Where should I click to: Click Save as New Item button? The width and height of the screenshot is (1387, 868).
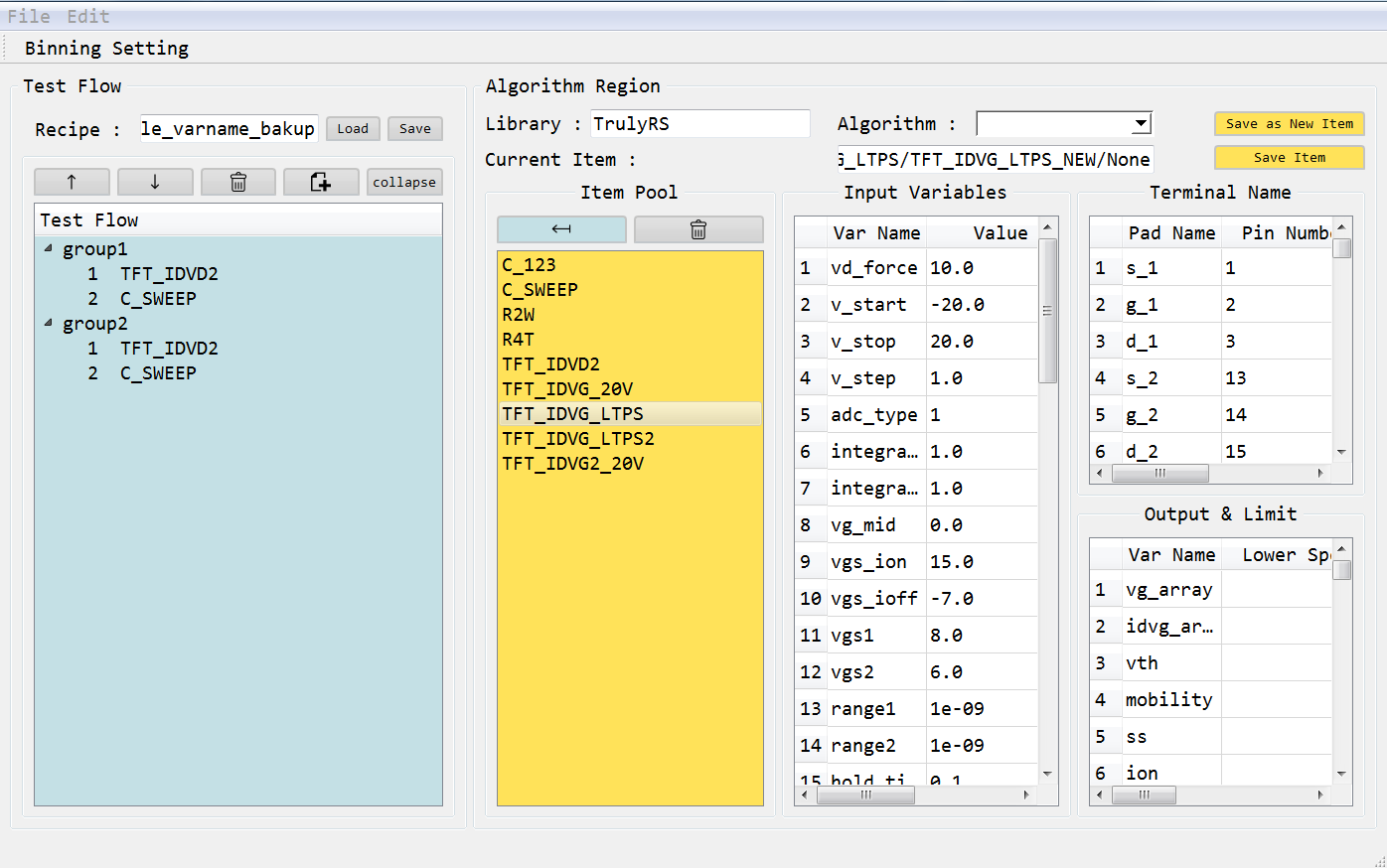pyautogui.click(x=1290, y=124)
